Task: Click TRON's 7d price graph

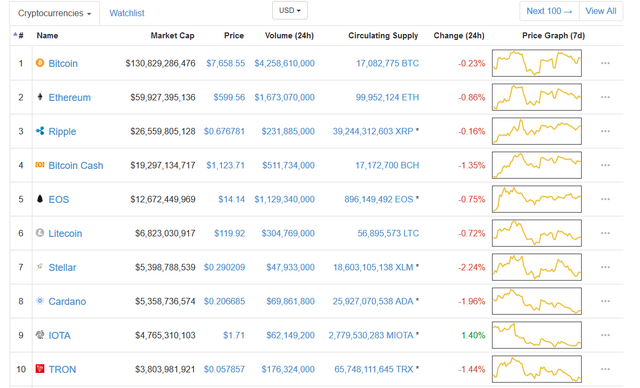Action: (537, 369)
